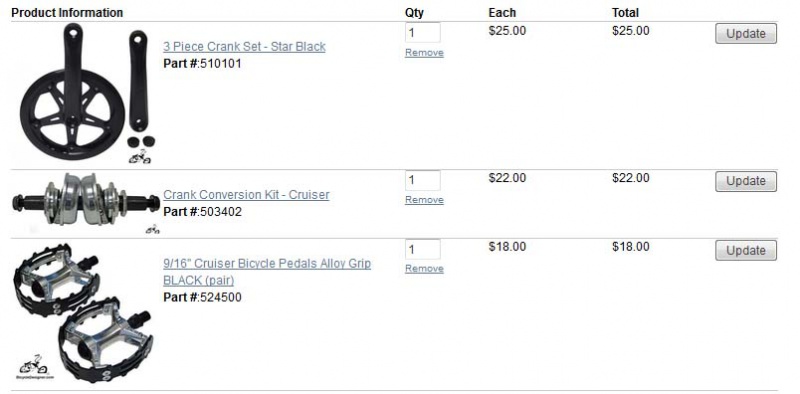
Task: Select the Total column header
Action: [x=626, y=13]
